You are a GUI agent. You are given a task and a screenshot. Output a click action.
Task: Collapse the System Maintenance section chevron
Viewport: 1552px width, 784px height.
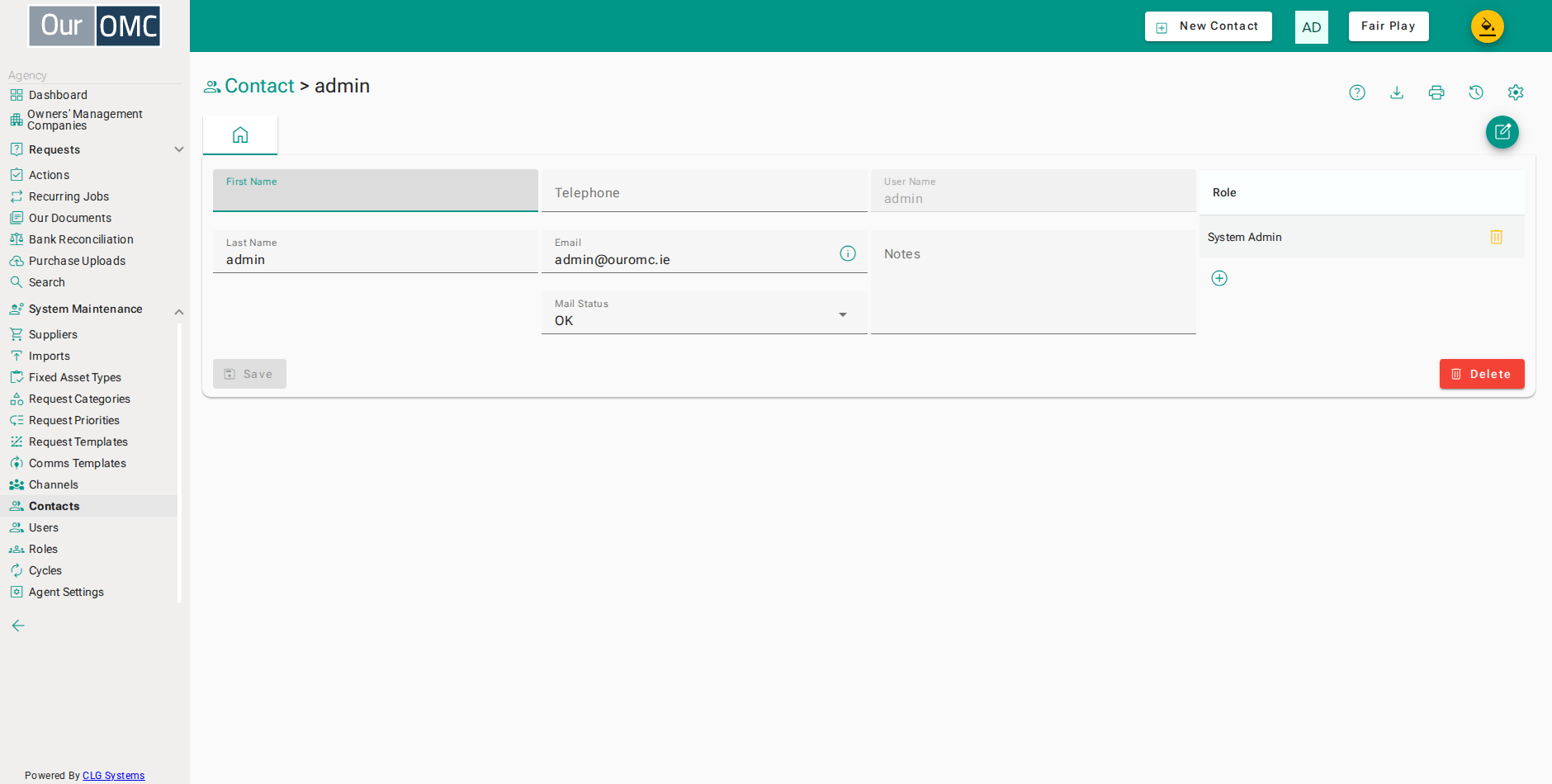pyautogui.click(x=179, y=312)
